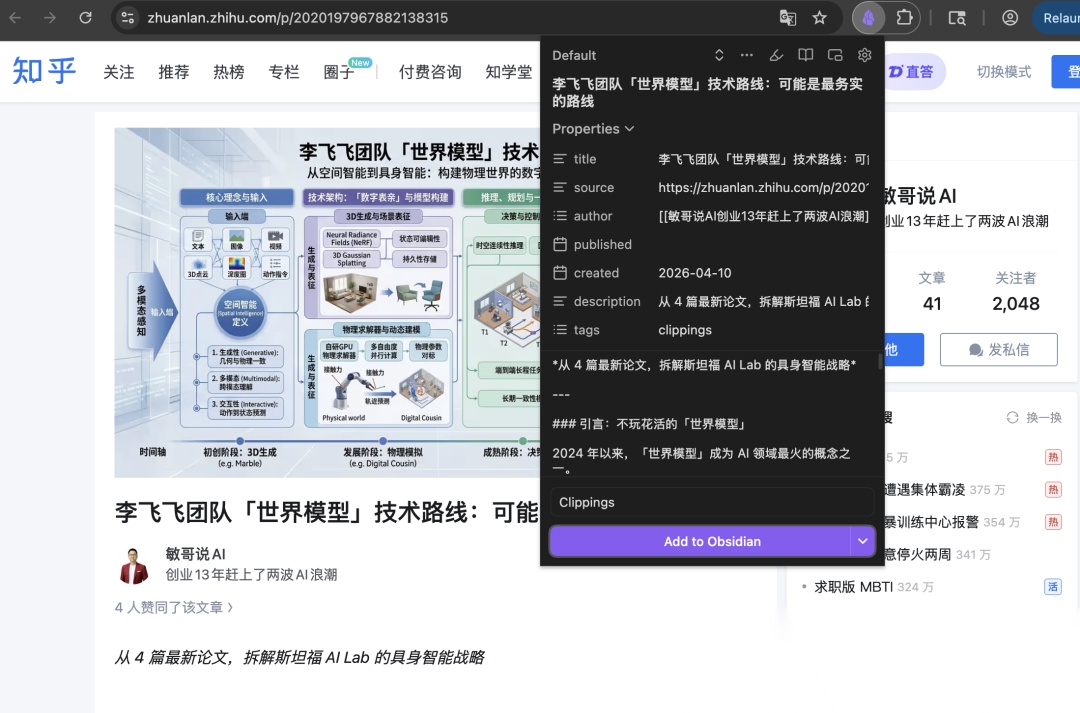Click the article header infographic image

(x=327, y=302)
